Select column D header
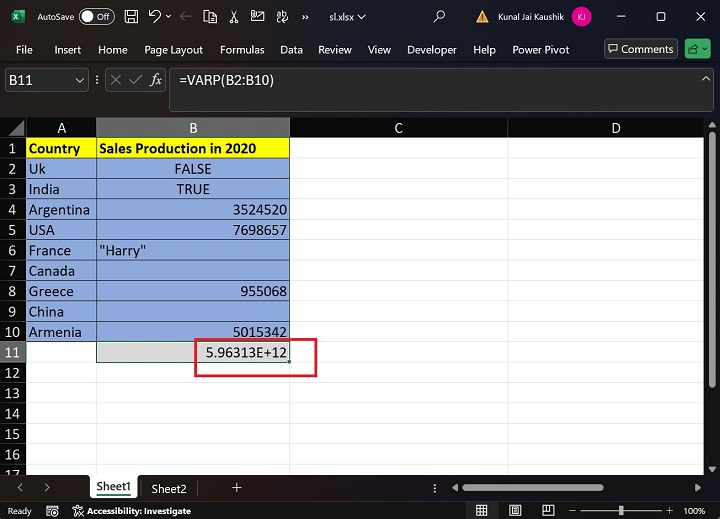Viewport: 720px width, 519px height. [616, 128]
